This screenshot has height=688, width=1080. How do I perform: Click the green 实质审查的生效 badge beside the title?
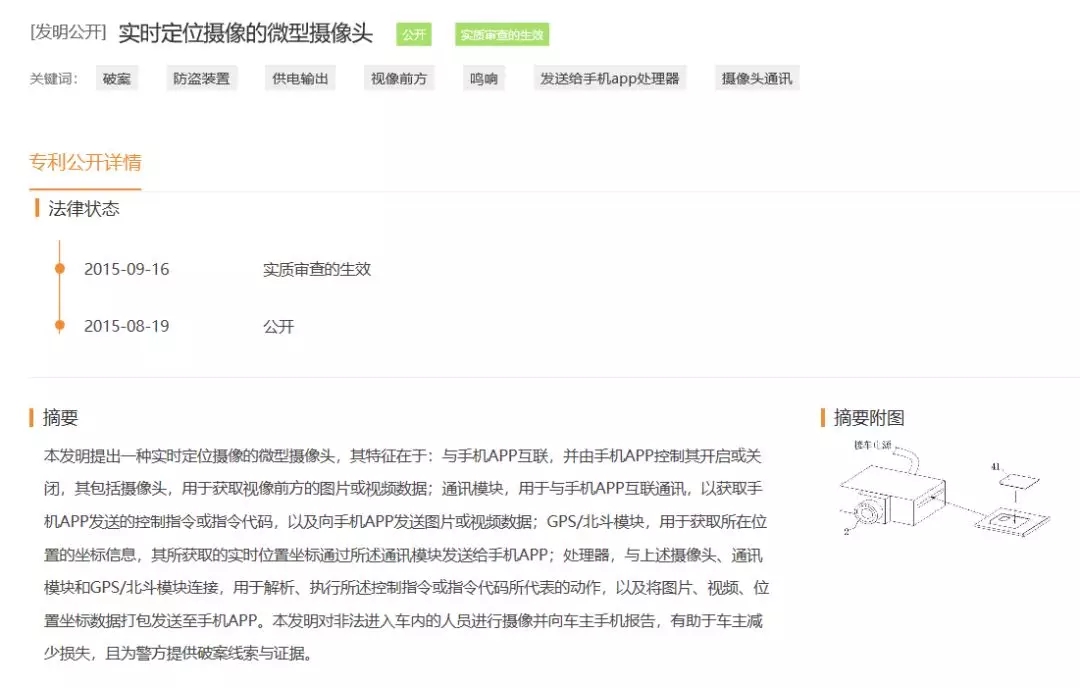click(501, 35)
